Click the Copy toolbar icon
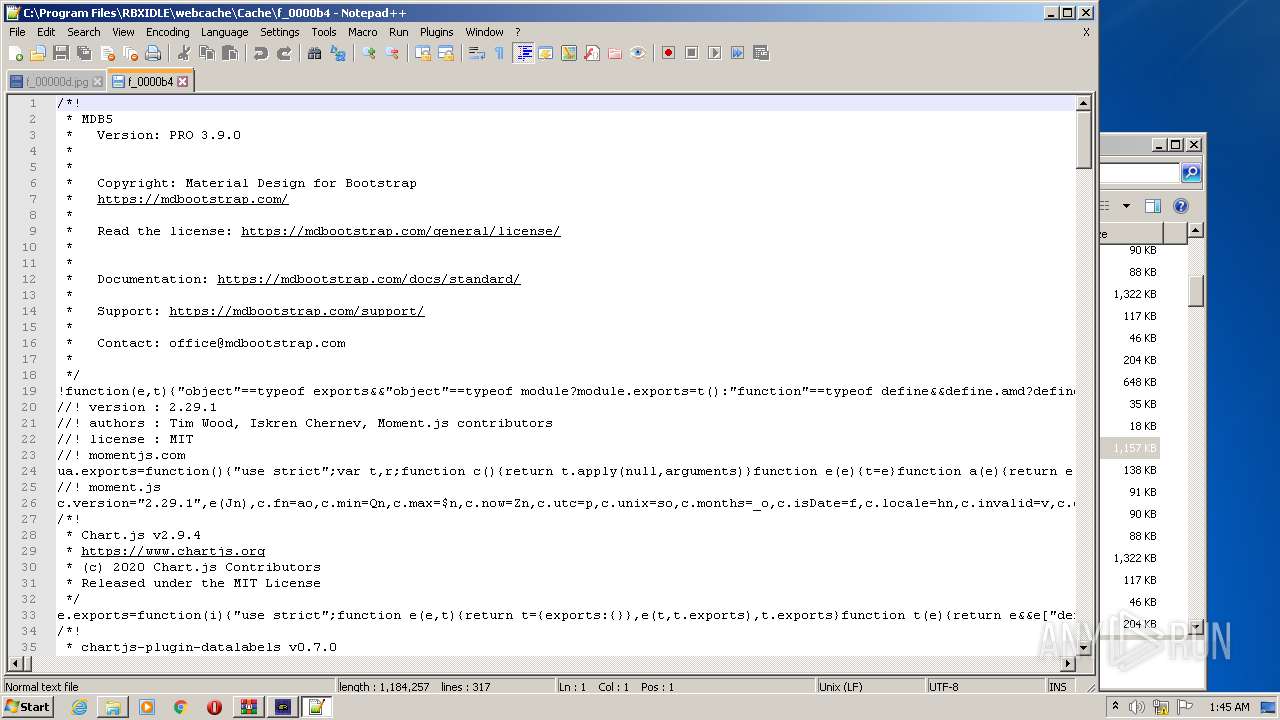The image size is (1280, 720). pyautogui.click(x=206, y=53)
